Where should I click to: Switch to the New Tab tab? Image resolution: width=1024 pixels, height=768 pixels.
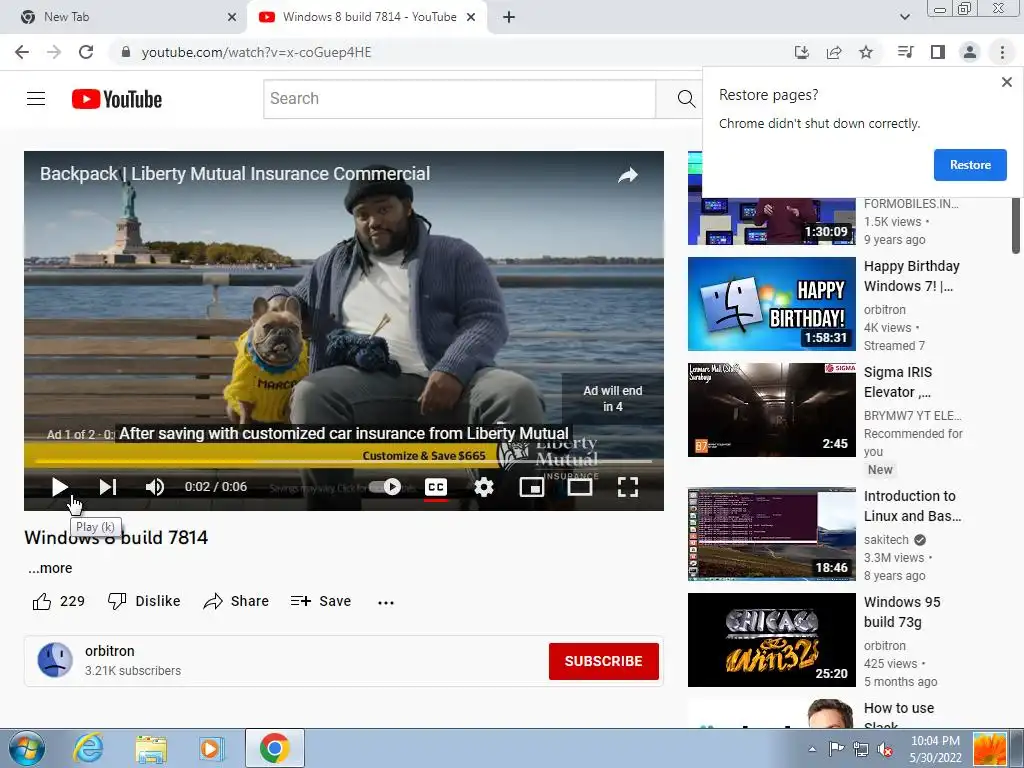point(123,17)
